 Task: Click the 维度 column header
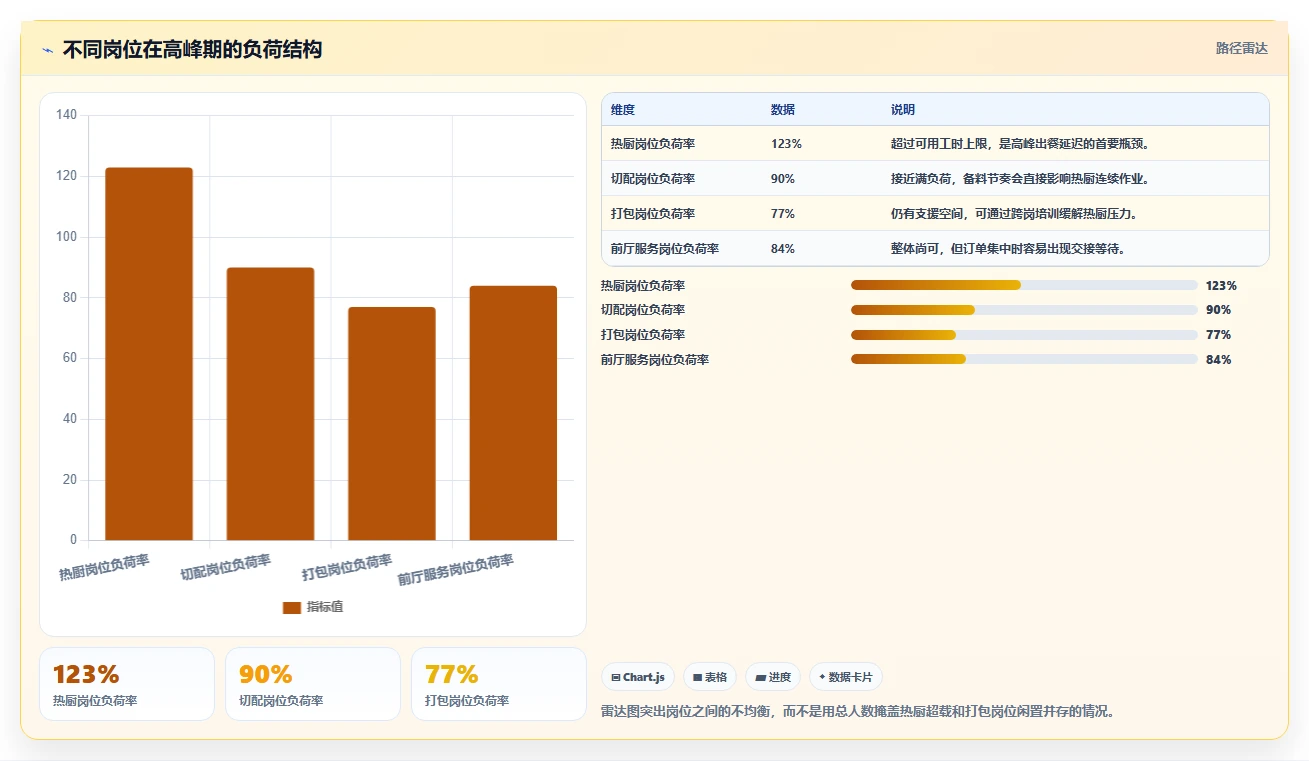623,110
